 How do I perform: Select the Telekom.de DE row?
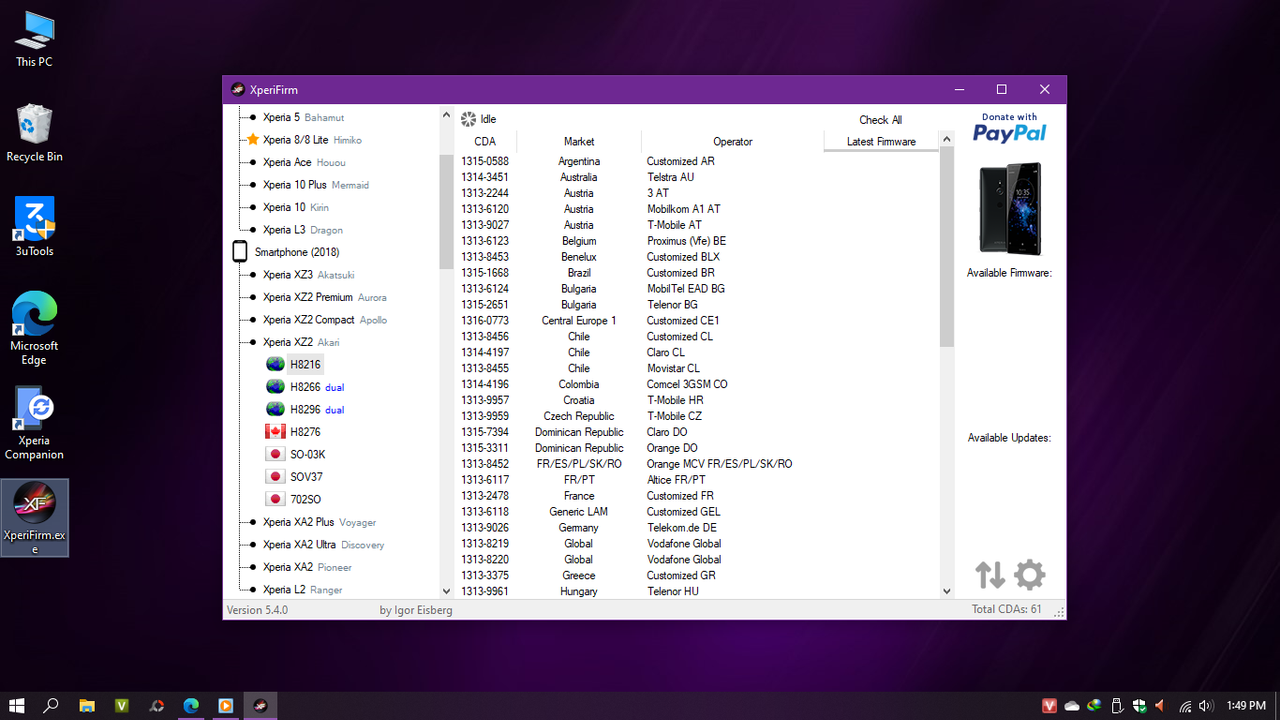tap(697, 528)
